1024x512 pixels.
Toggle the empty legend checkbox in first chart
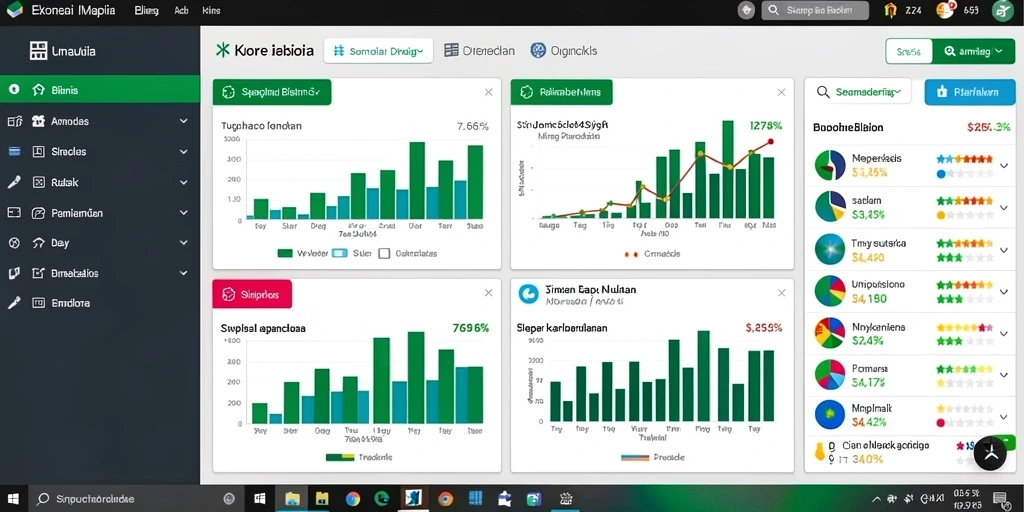pyautogui.click(x=384, y=253)
